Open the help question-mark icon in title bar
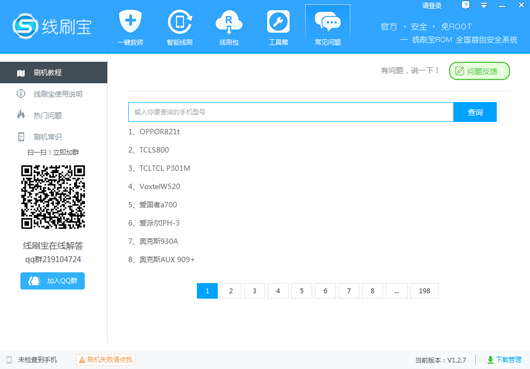Screen dimensions: 530x369 465,5
